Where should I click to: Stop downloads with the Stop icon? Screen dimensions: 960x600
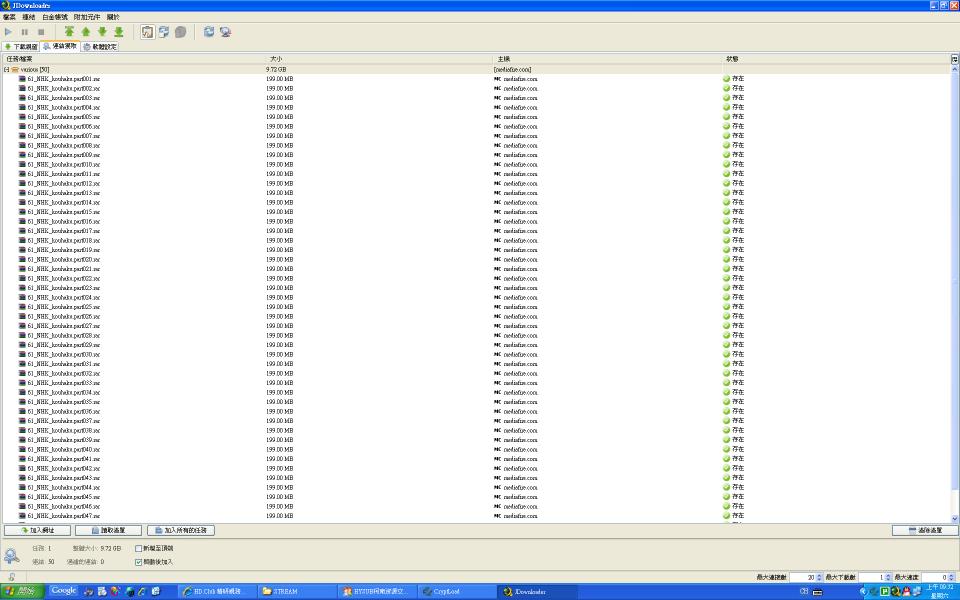[x=40, y=31]
